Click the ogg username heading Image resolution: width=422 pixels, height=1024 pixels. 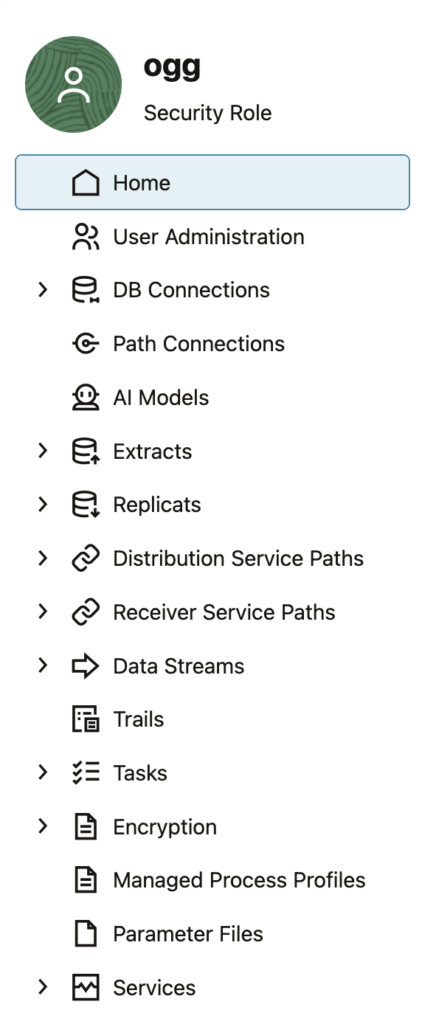click(x=172, y=67)
